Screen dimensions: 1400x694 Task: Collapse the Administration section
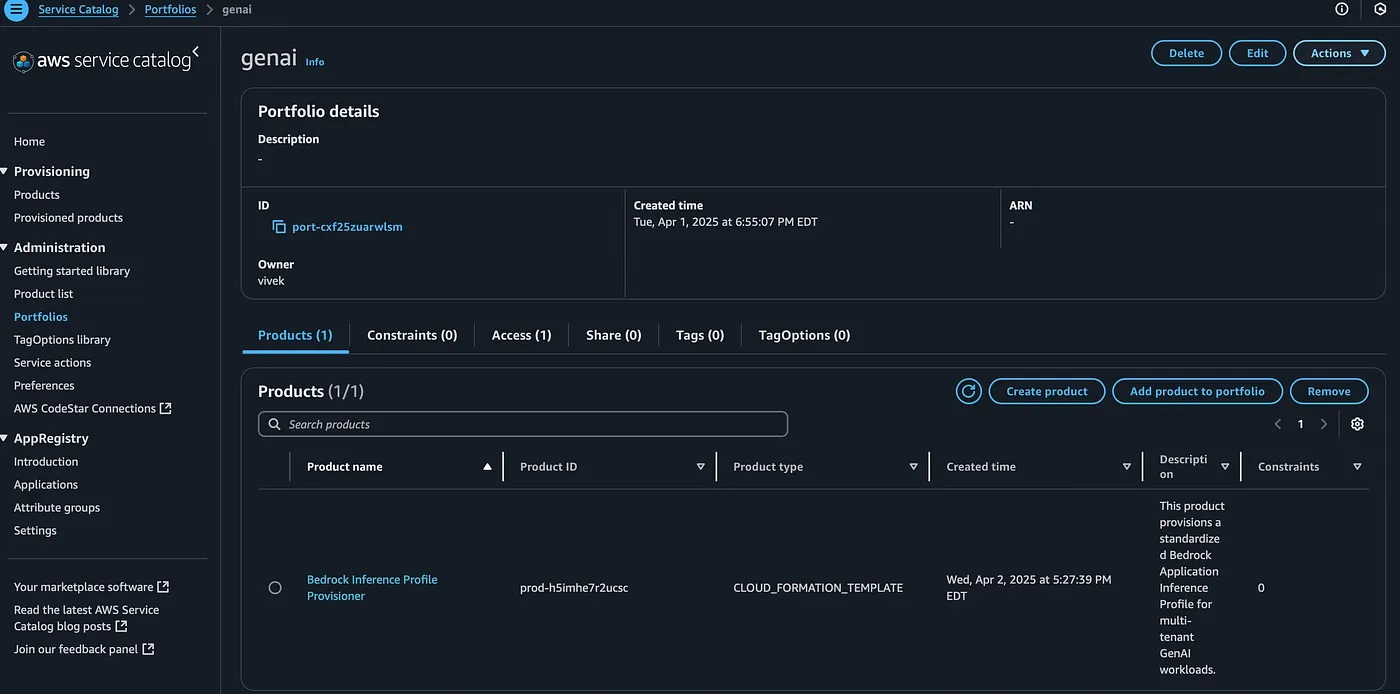[4, 247]
